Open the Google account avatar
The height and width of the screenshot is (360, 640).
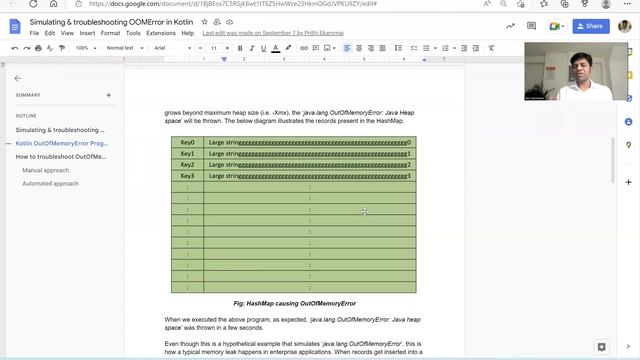(624, 26)
